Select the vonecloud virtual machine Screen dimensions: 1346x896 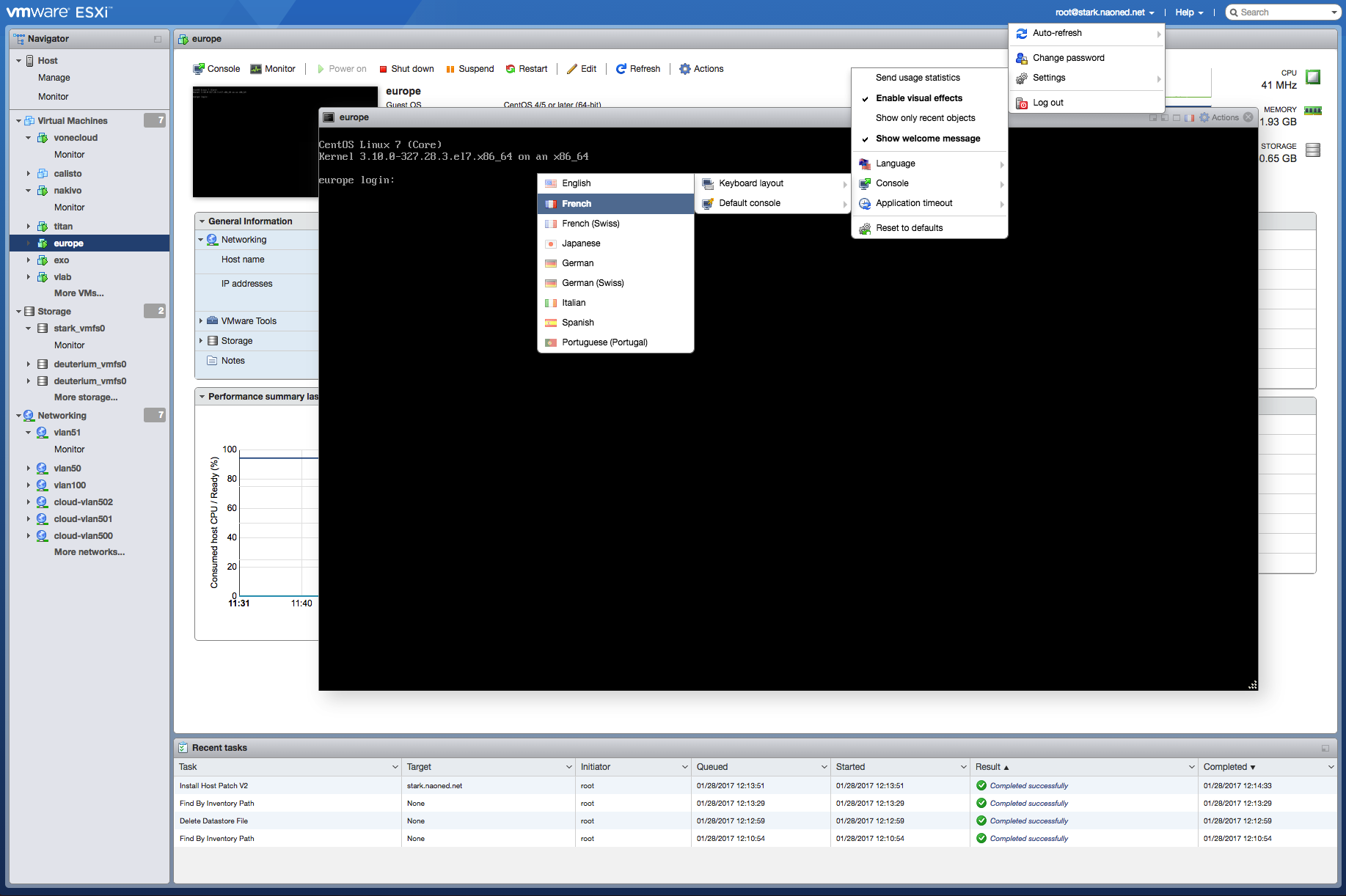(x=76, y=138)
